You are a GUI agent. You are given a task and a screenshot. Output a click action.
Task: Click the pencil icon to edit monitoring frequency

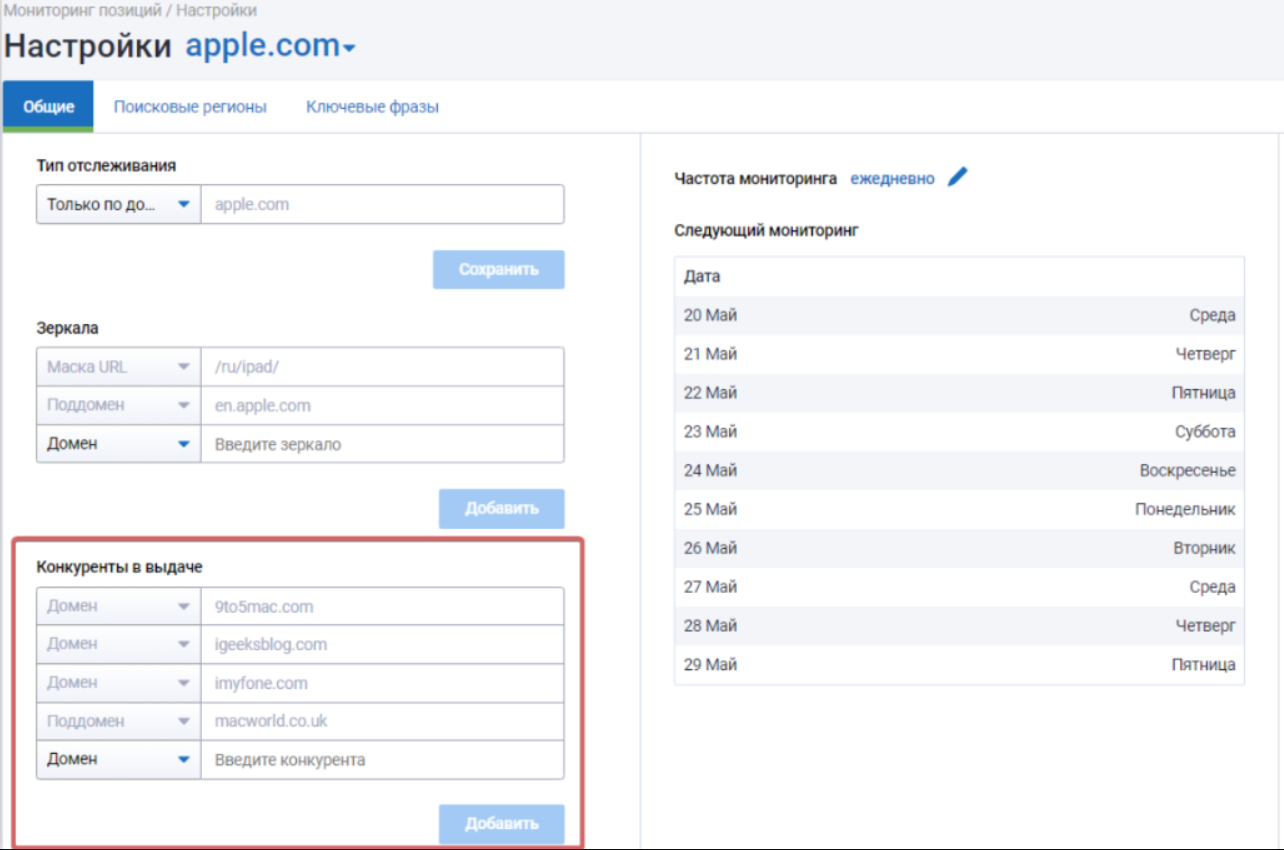click(x=958, y=178)
